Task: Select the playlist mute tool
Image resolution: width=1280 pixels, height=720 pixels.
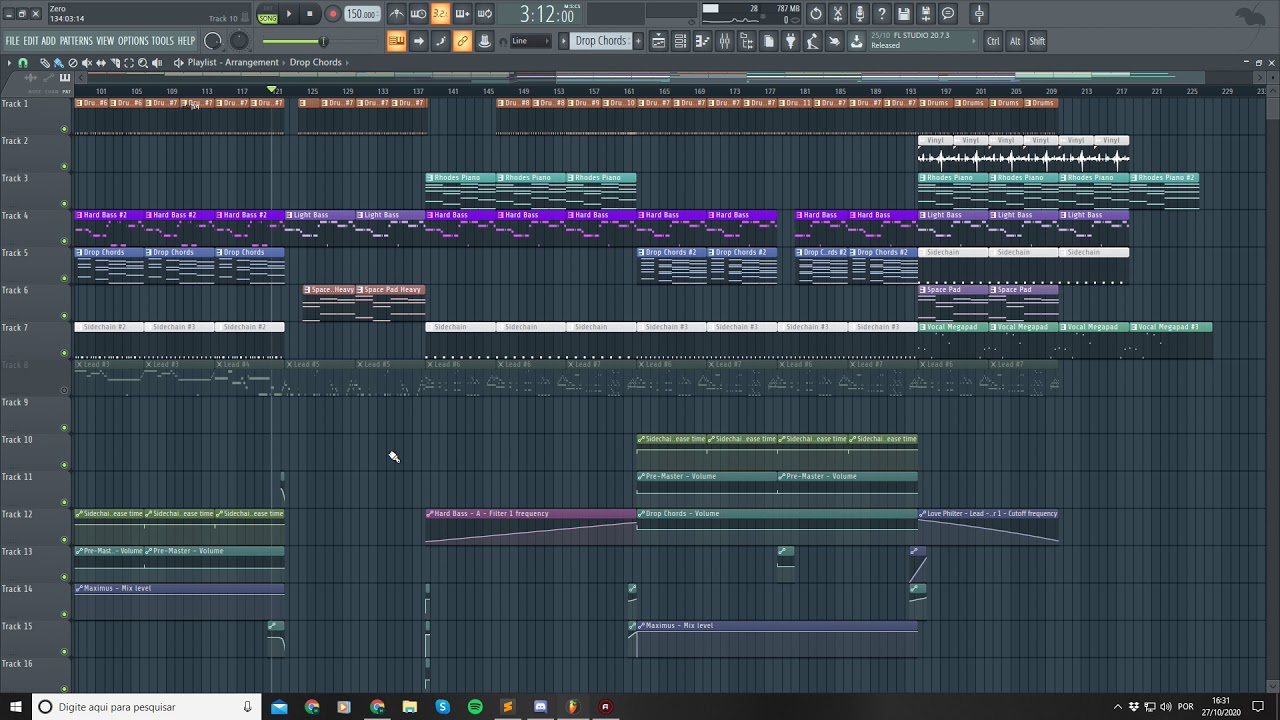Action: (x=87, y=63)
